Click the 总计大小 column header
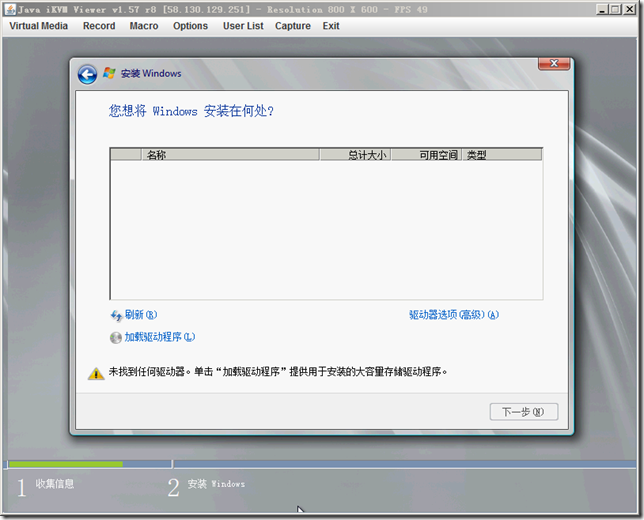The image size is (644, 520). coord(355,155)
